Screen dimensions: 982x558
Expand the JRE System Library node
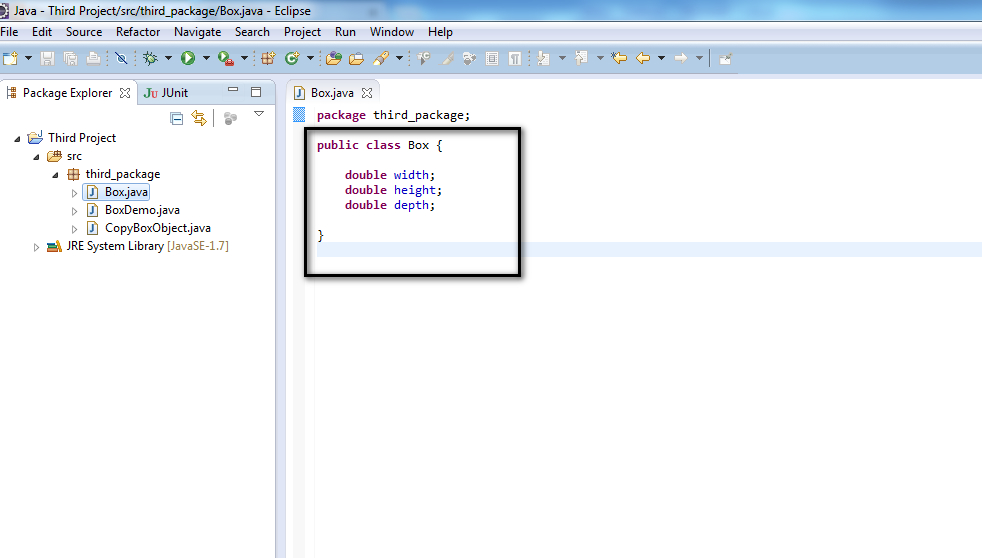pyautogui.click(x=36, y=247)
